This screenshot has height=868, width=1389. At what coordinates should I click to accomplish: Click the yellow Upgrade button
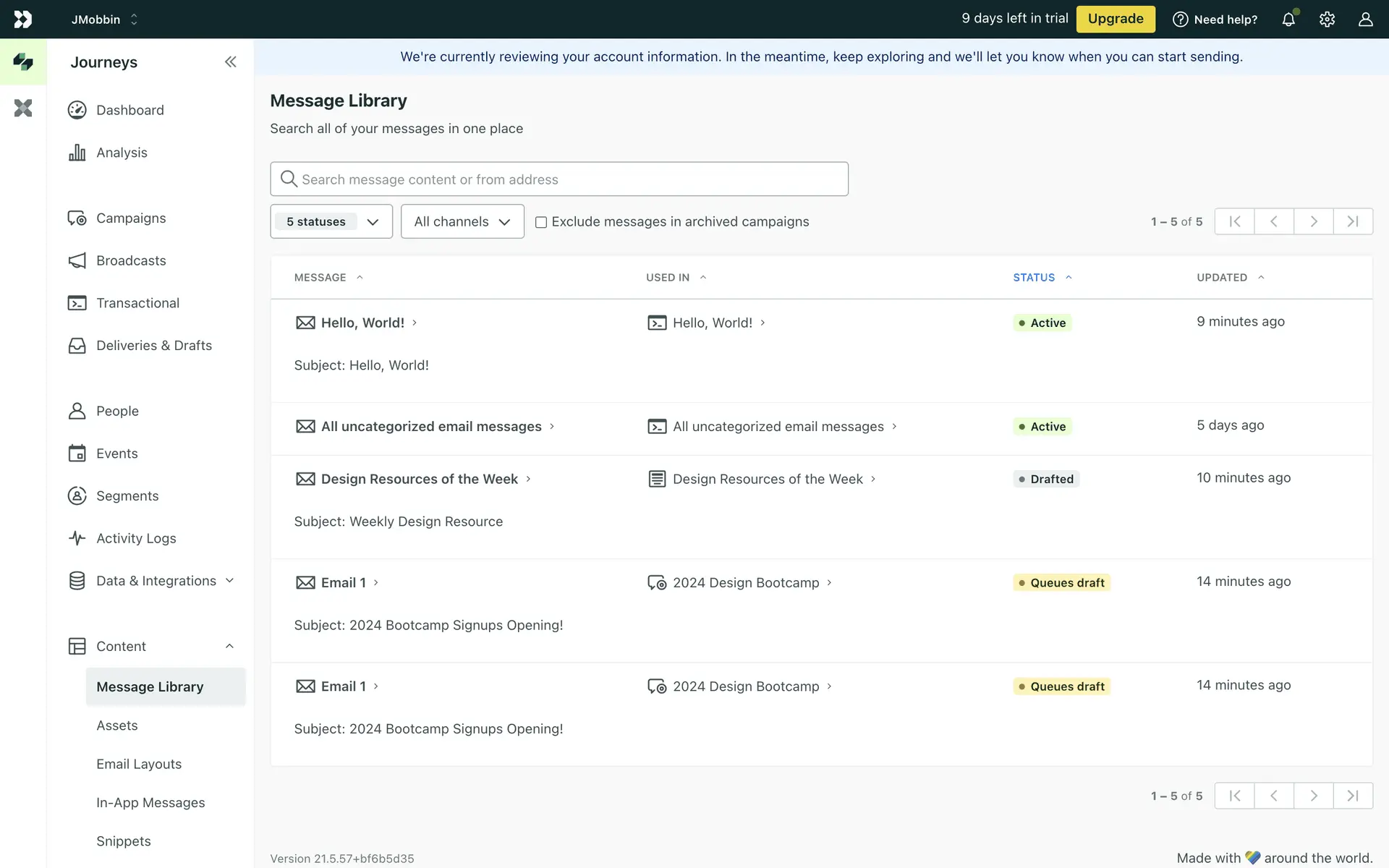1115,19
